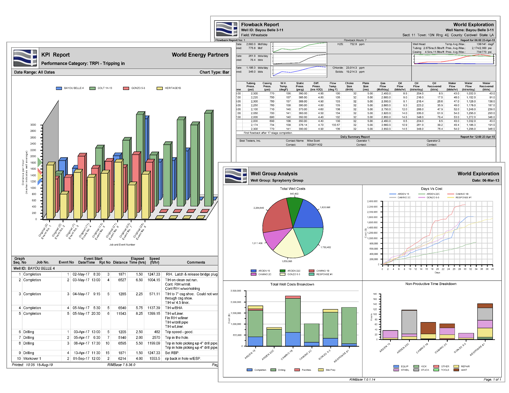509x393 pixels.
Task: Click the grey line mini chart in the Flowback Report
Action: (299, 59)
